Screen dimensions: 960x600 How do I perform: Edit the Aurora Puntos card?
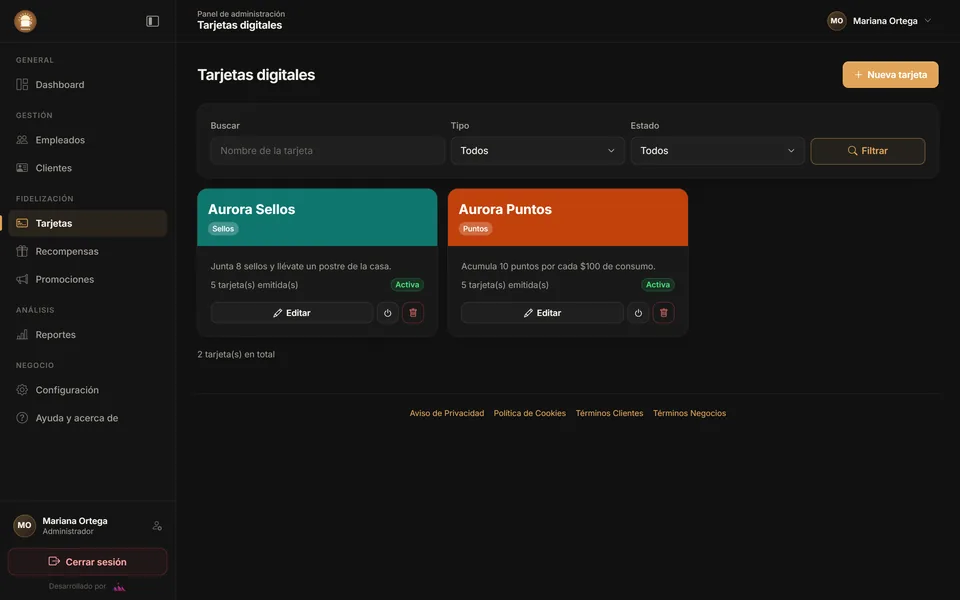coord(542,313)
